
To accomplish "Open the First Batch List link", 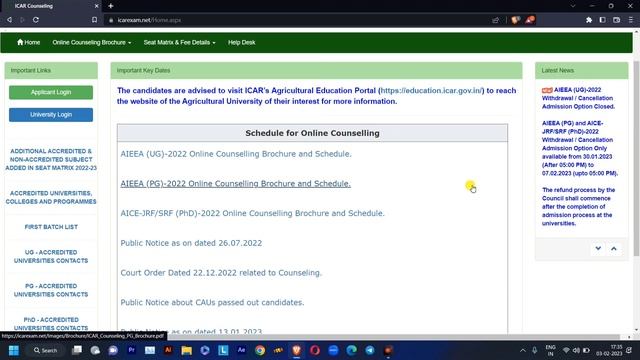I will click(x=51, y=227).
